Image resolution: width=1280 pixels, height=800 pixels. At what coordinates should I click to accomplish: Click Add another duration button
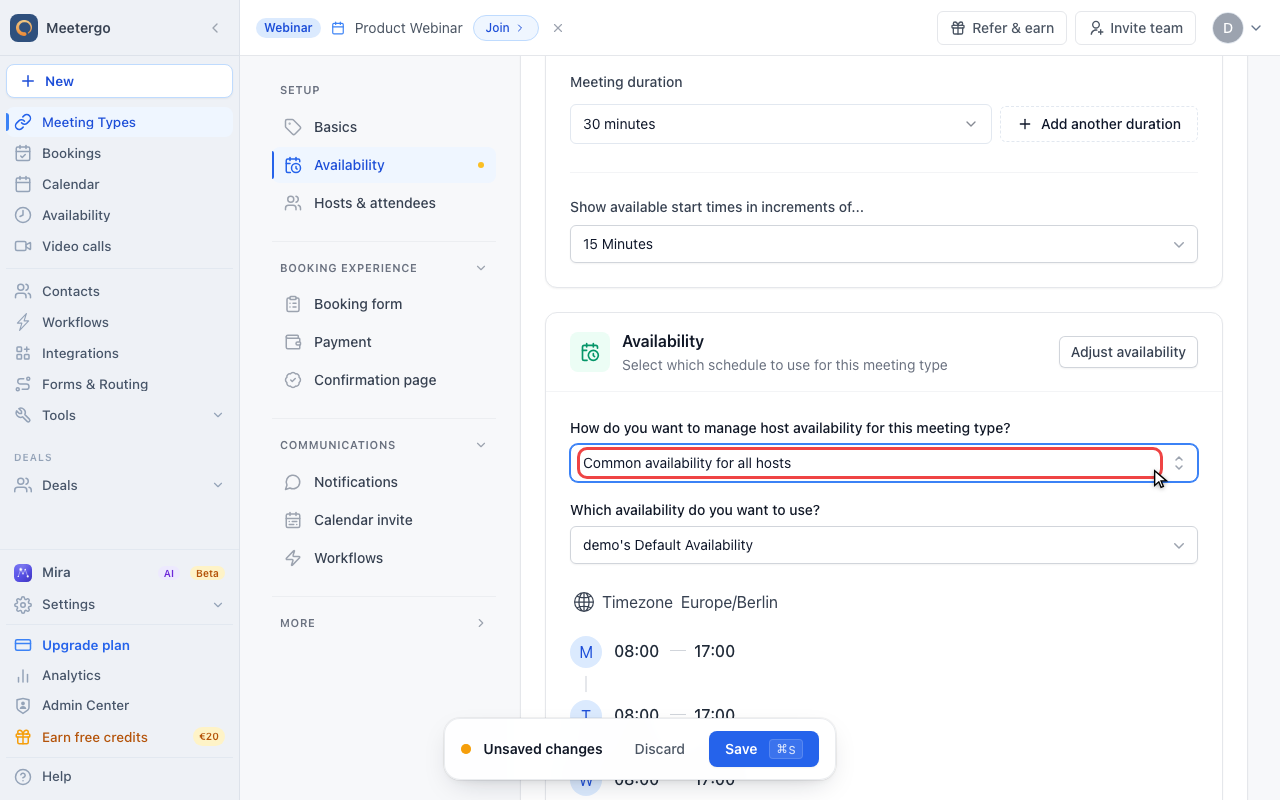tap(1099, 124)
